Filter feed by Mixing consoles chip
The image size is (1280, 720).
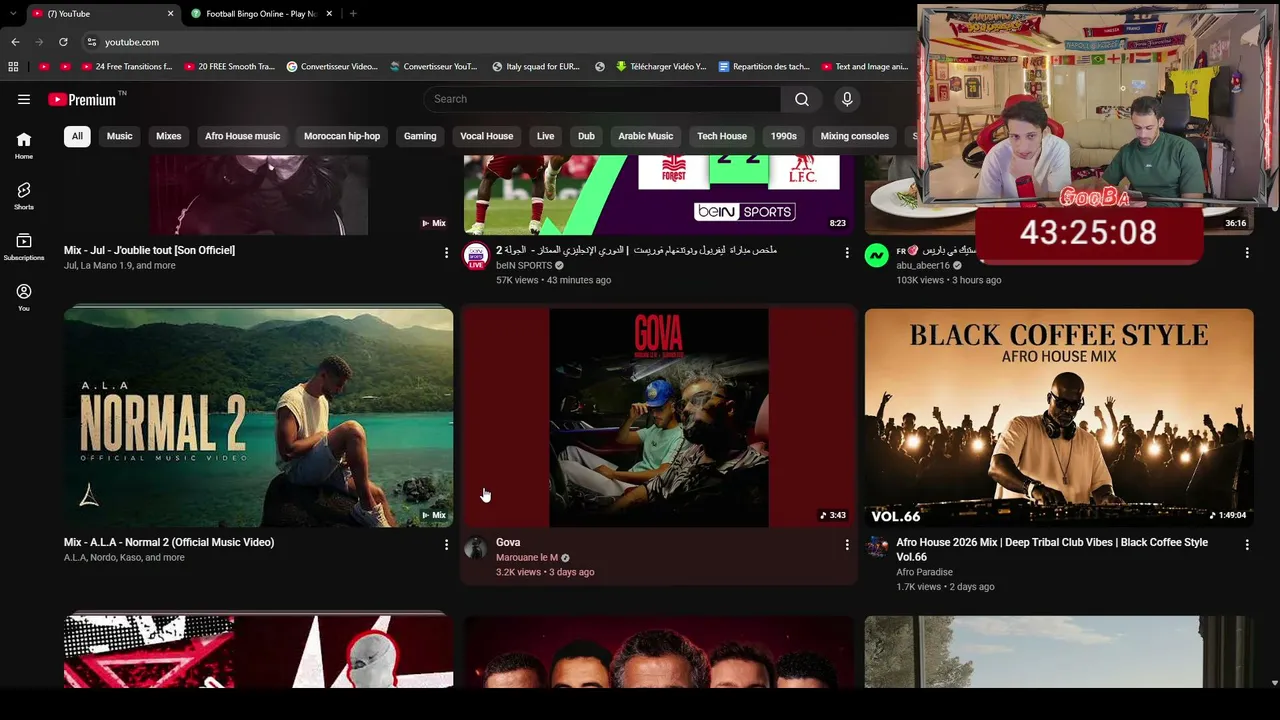[855, 136]
